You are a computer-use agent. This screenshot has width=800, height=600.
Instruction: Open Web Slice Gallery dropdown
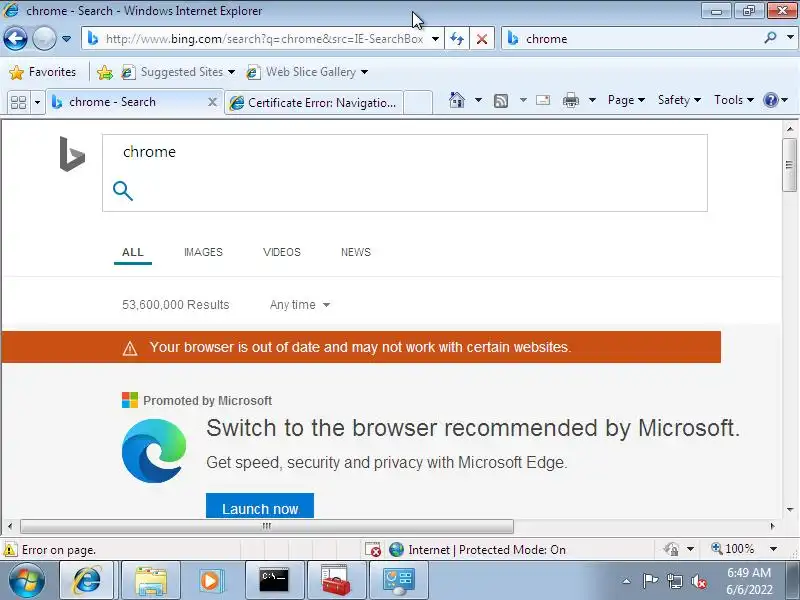[307, 72]
